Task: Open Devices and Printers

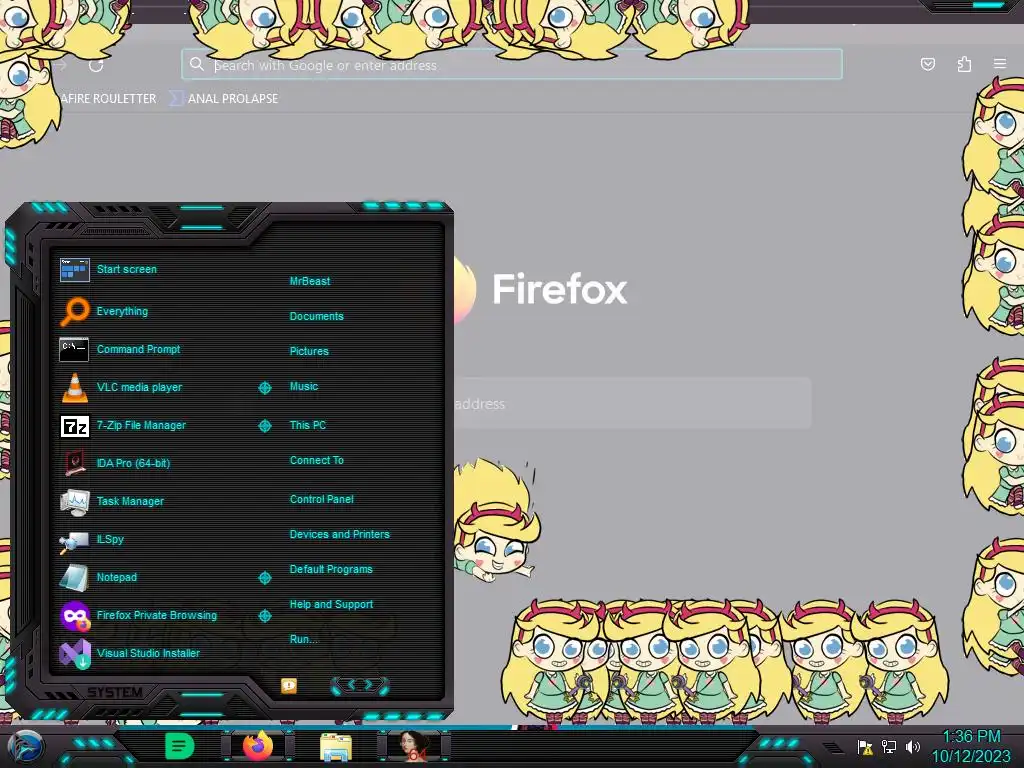Action: click(340, 534)
